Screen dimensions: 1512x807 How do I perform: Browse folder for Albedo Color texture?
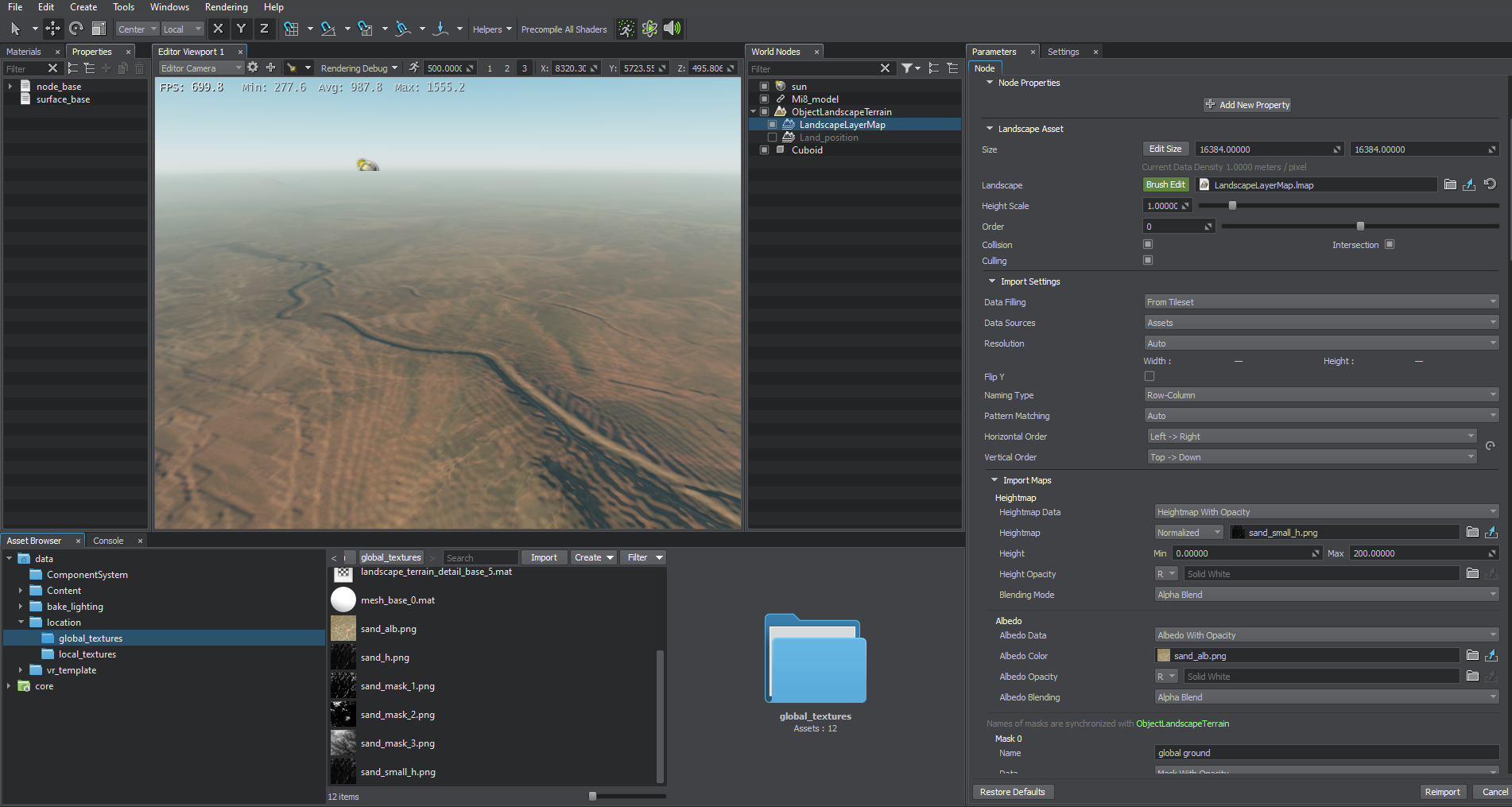[x=1472, y=656]
